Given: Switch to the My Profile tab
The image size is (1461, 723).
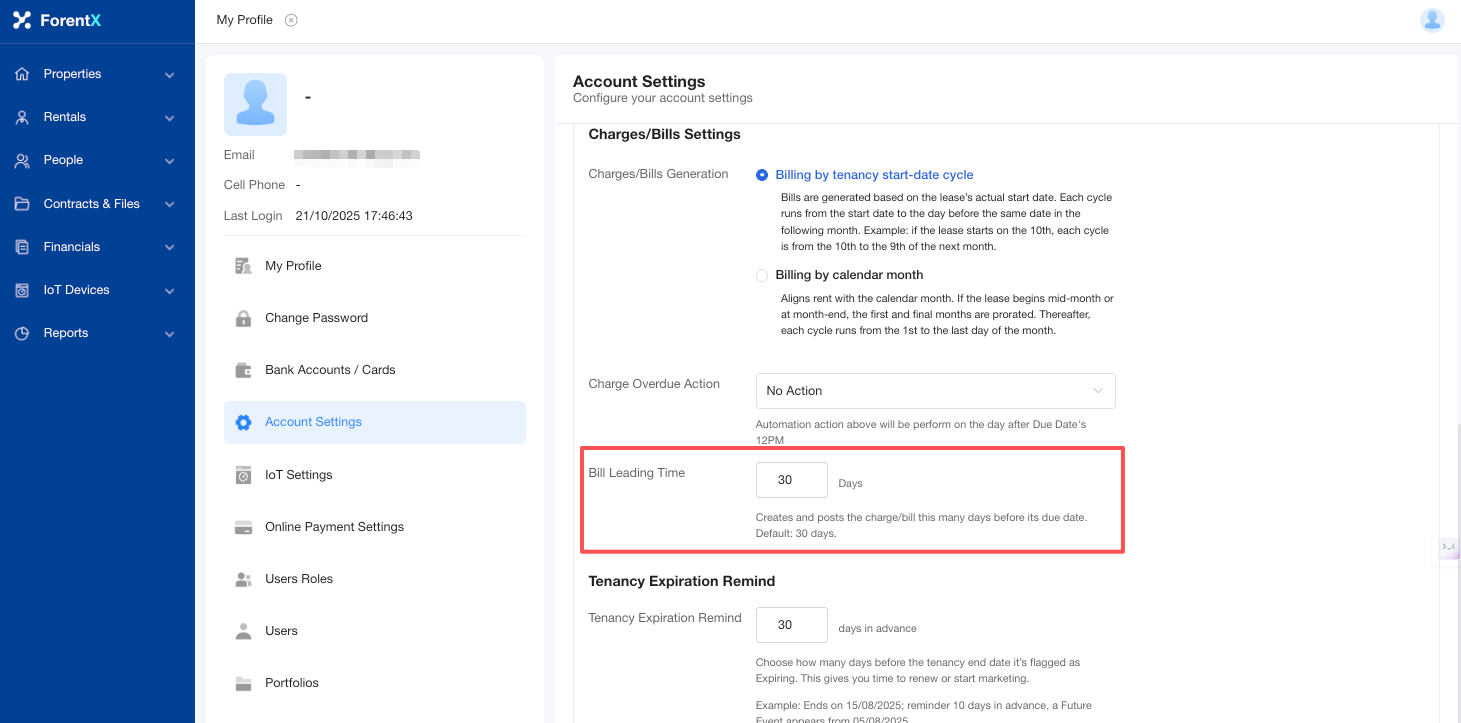Looking at the screenshot, I should tap(244, 20).
